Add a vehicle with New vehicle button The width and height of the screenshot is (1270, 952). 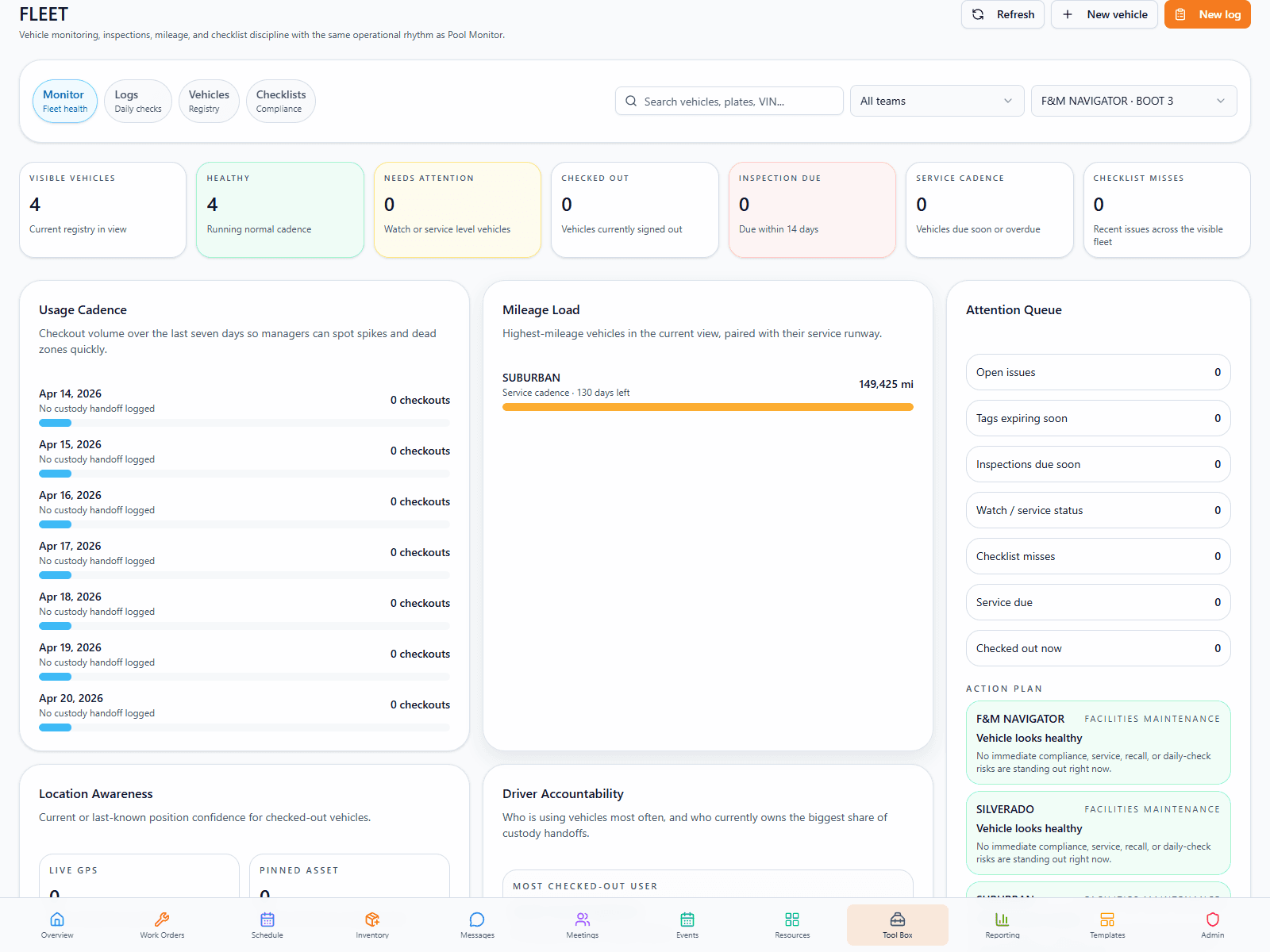tap(1104, 14)
